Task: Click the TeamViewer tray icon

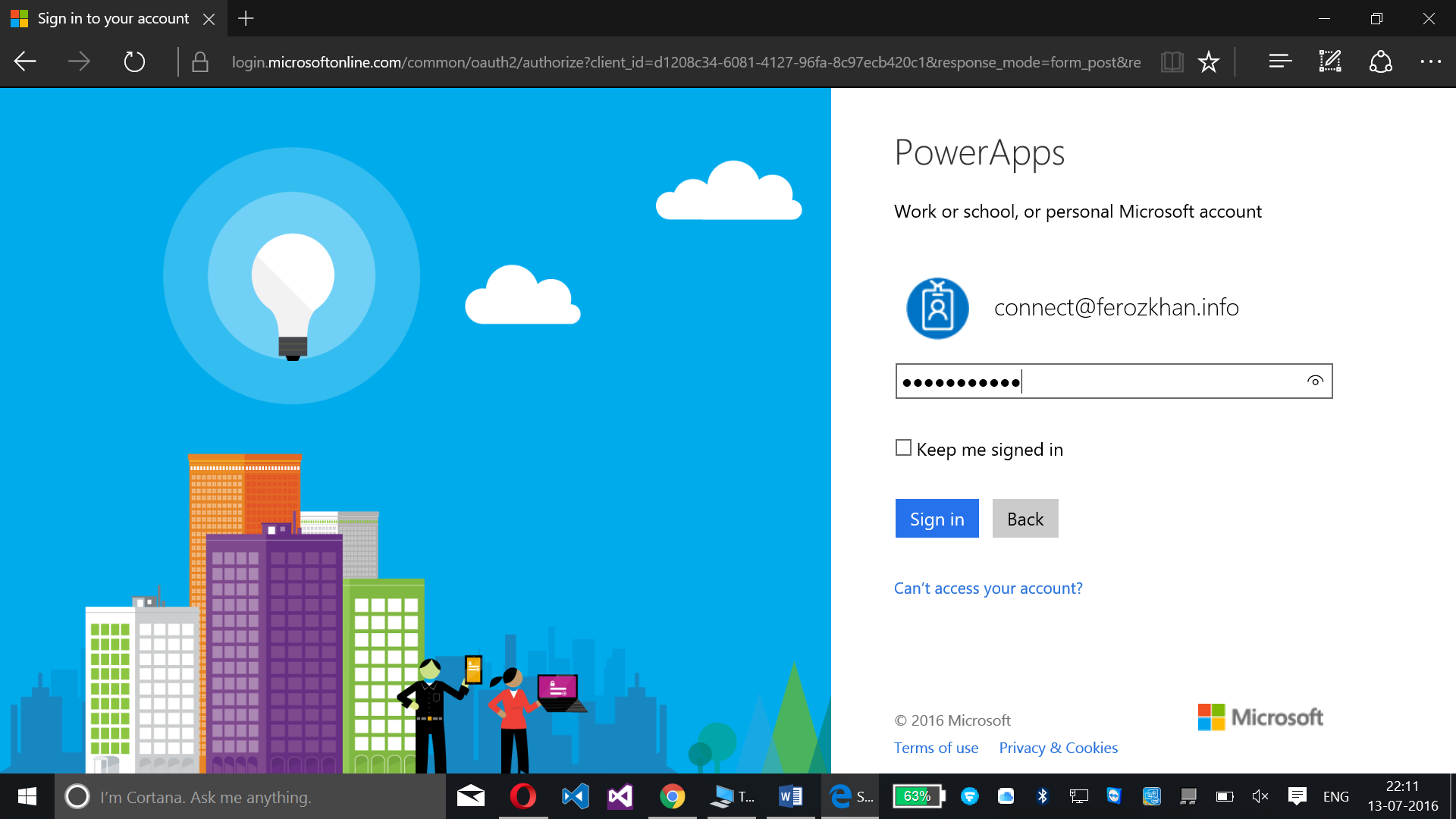Action: 1113,796
